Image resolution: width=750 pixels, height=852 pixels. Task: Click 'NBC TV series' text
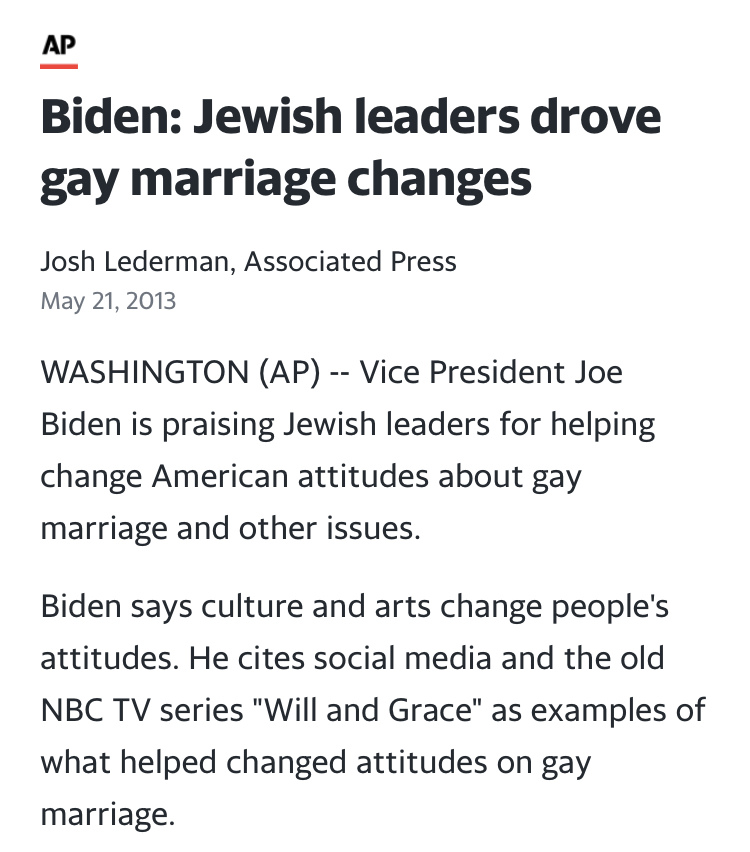[x=142, y=710]
